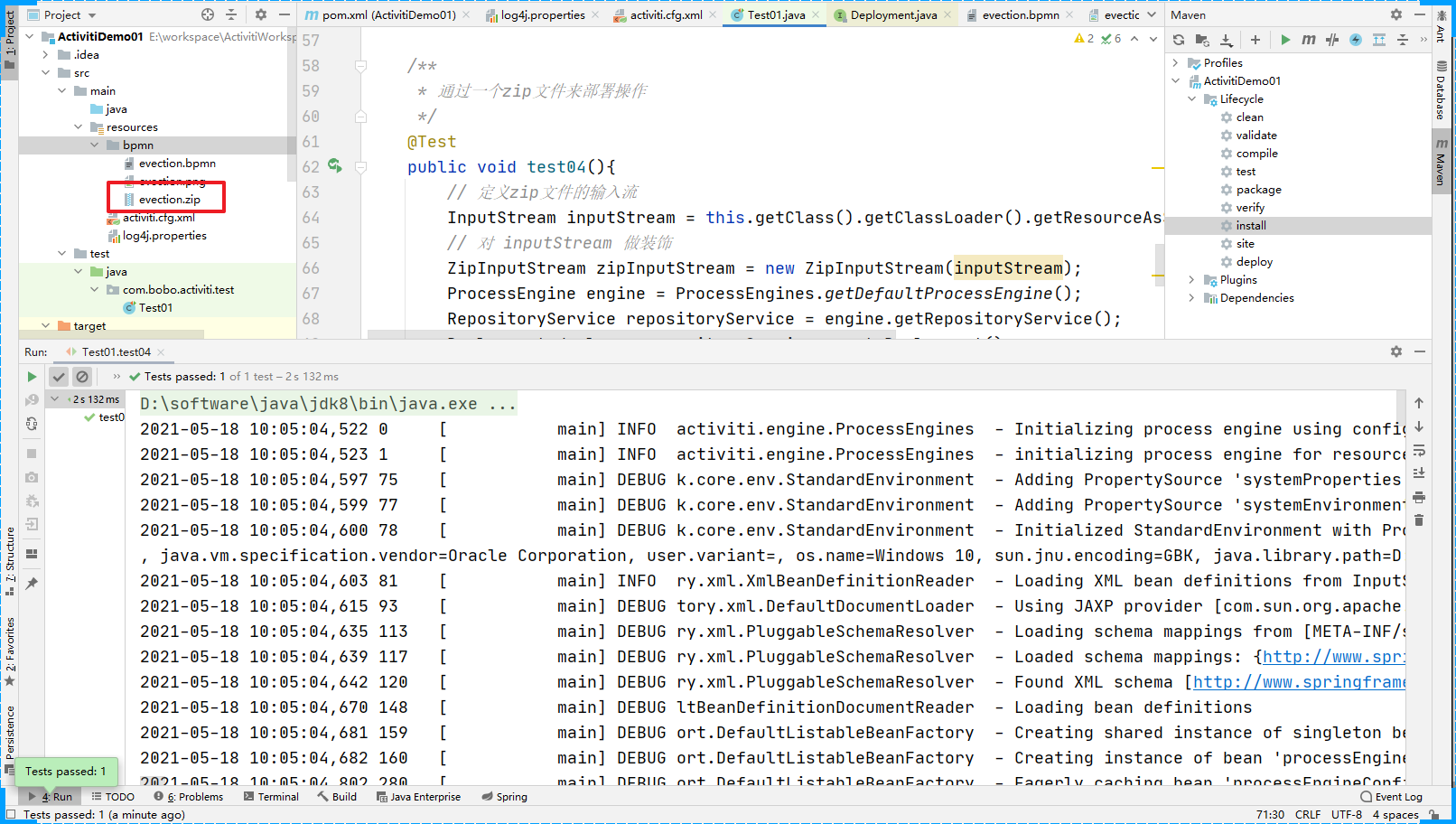The height and width of the screenshot is (824, 1456).
Task: Dump threads using the camera icon
Action: [32, 477]
